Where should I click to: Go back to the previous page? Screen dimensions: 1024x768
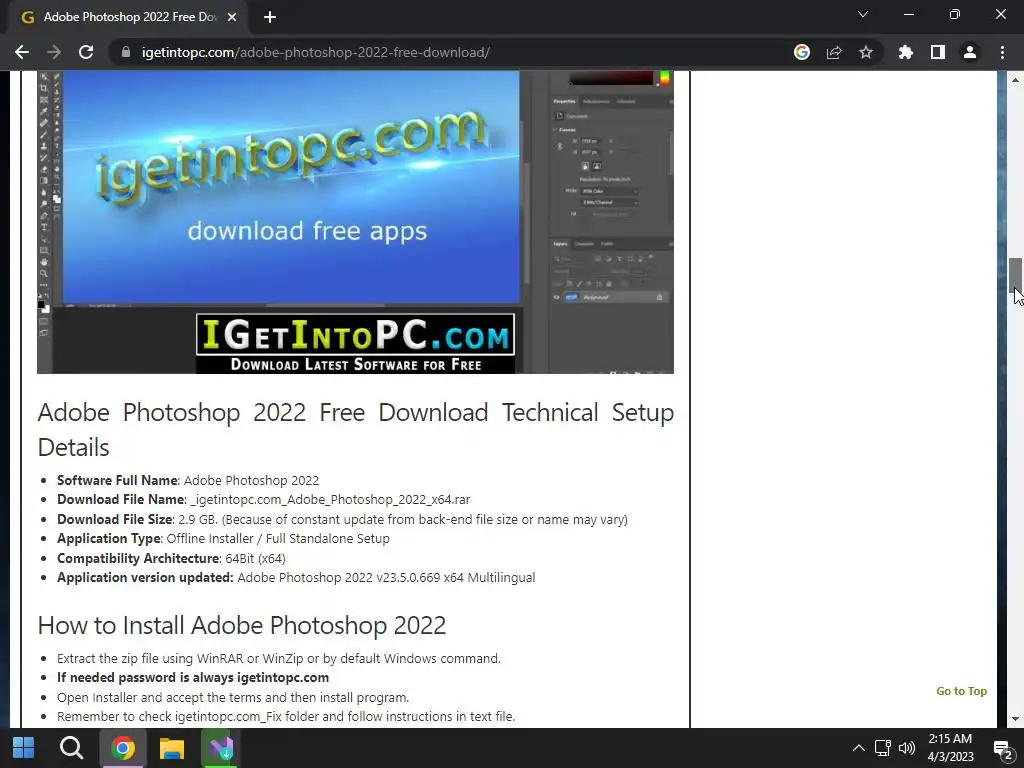click(22, 52)
